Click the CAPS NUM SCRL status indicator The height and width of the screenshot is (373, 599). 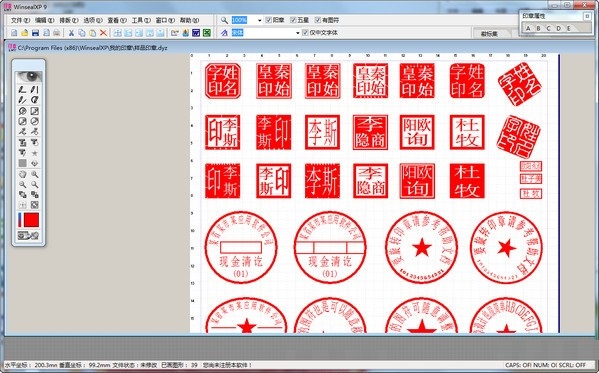pyautogui.click(x=545, y=365)
